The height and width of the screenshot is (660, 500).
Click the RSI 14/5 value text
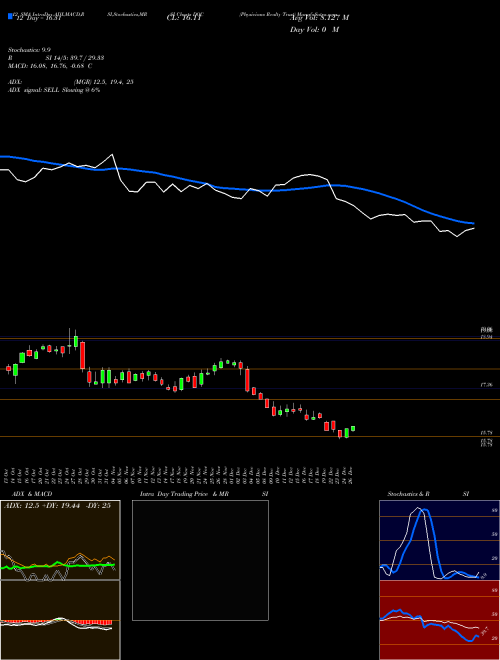[56, 58]
